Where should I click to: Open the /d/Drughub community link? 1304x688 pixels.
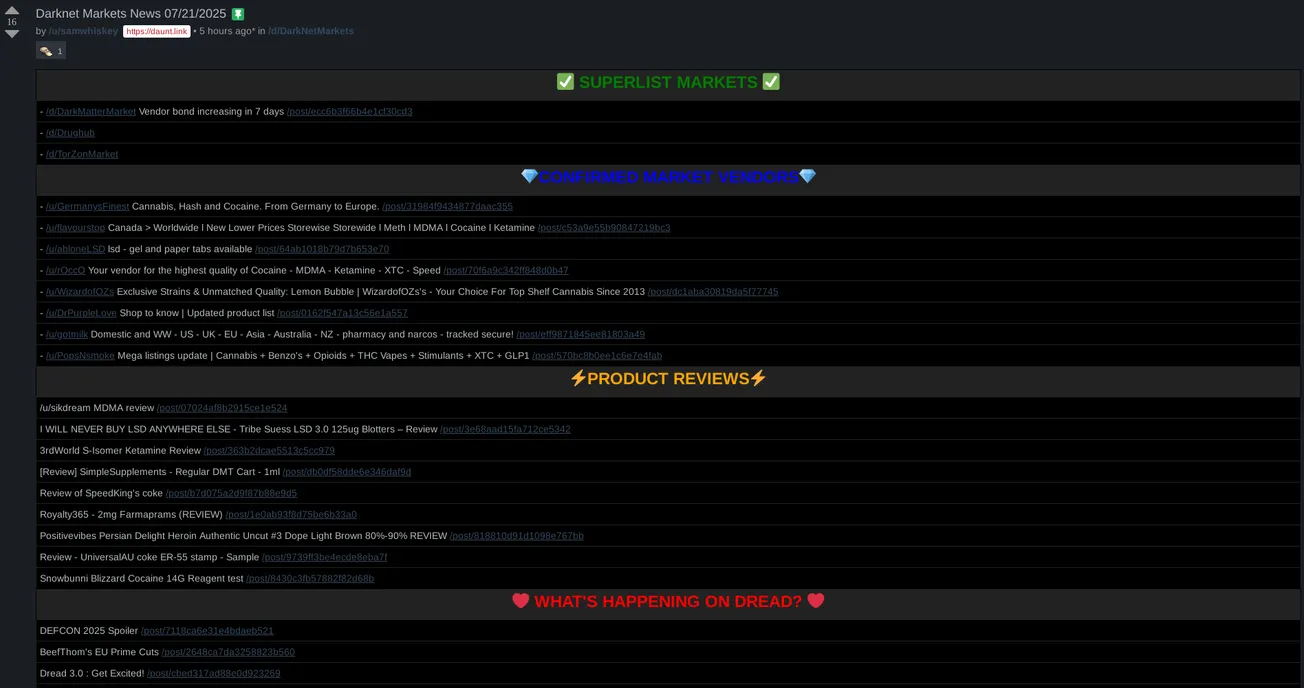pos(68,132)
